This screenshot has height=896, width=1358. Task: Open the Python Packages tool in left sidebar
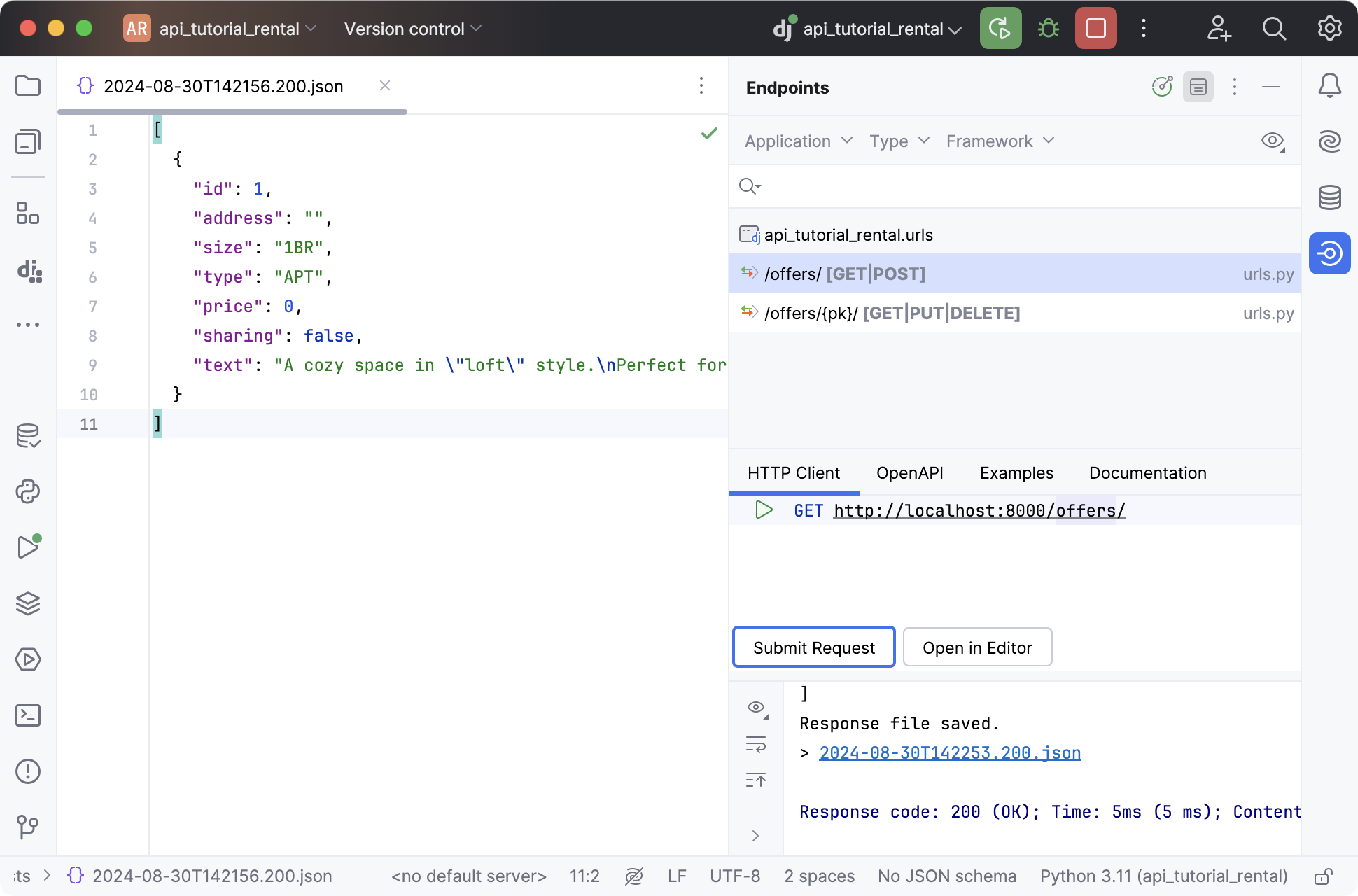click(x=28, y=492)
